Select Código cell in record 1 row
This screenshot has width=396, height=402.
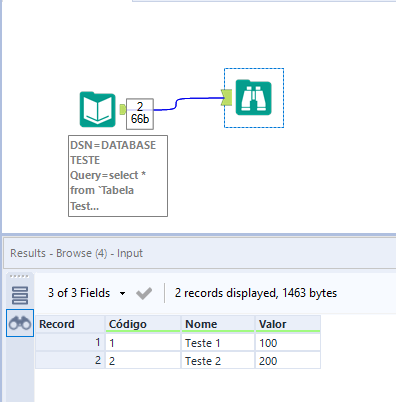(143, 343)
